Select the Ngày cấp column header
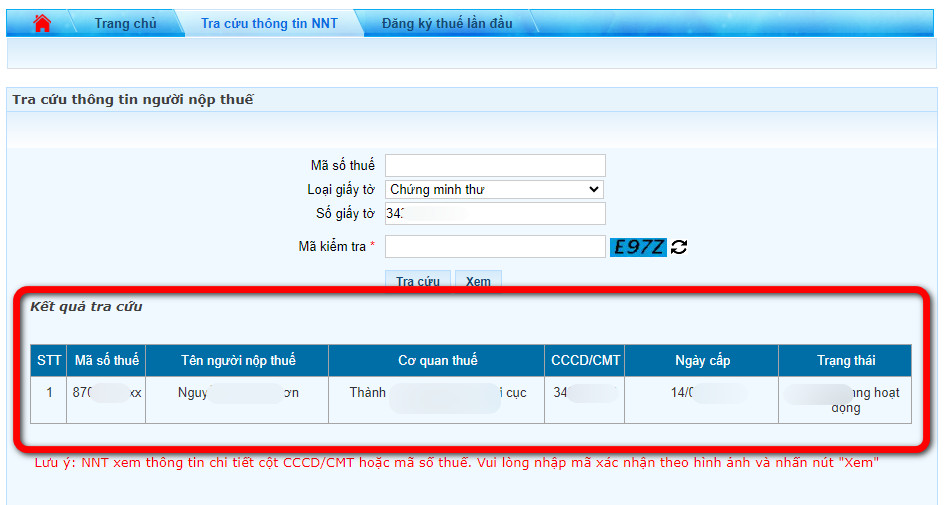Screen dimensions: 949x505 (x=702, y=360)
